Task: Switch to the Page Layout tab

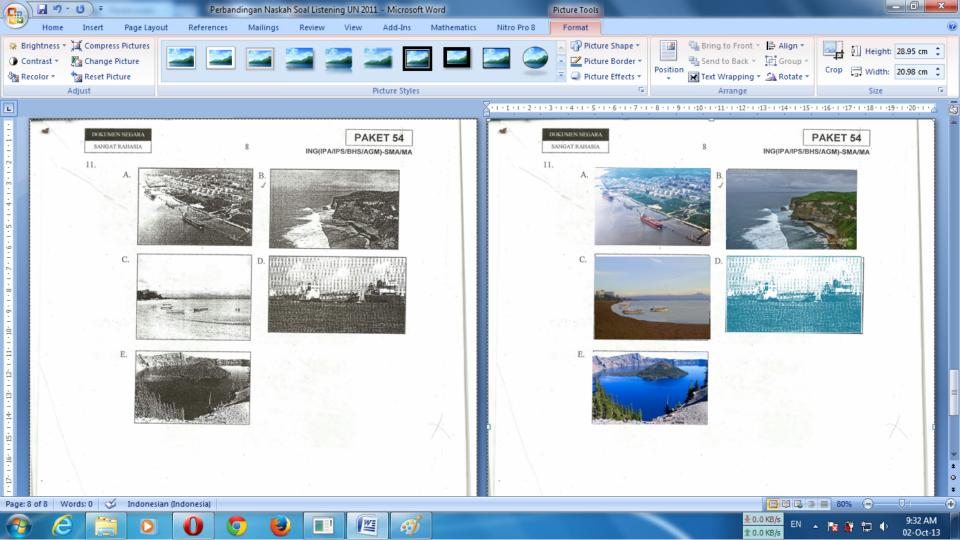Action: [x=146, y=28]
